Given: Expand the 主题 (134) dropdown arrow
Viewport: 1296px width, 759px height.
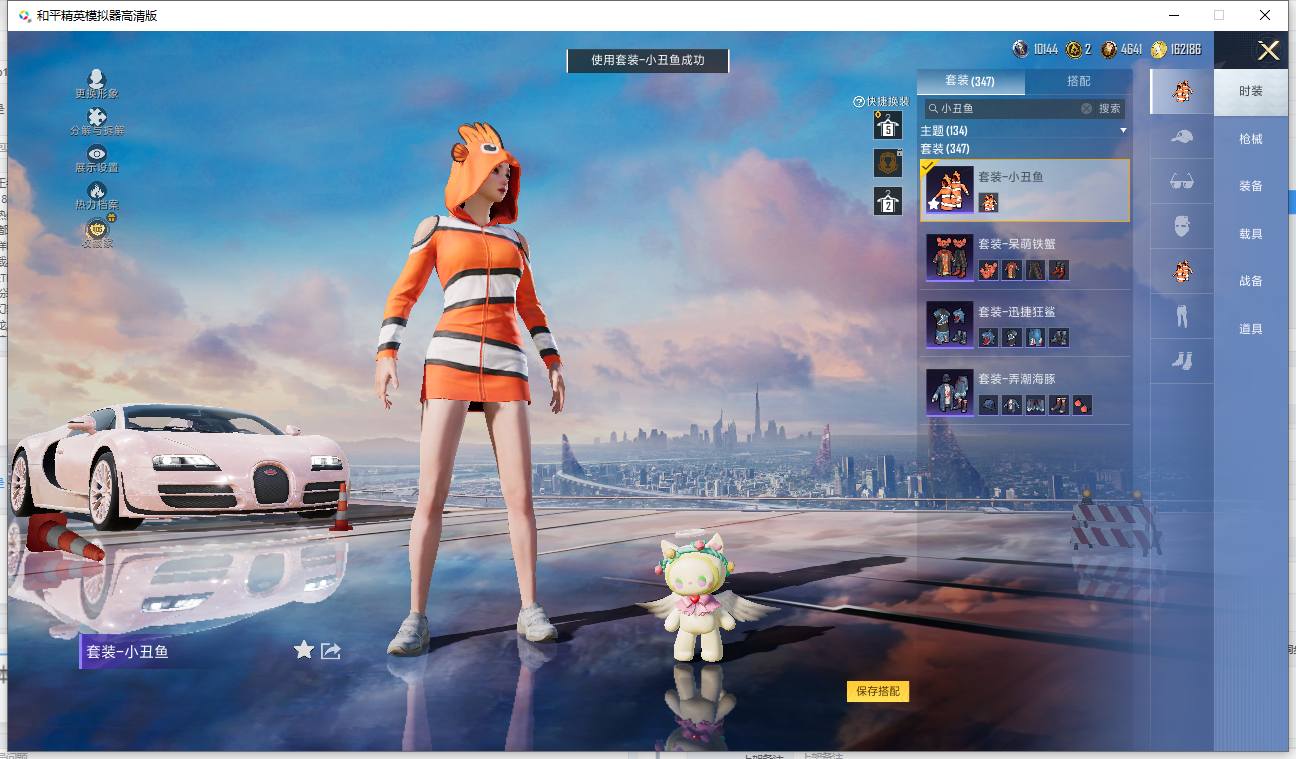Looking at the screenshot, I should pos(1123,131).
